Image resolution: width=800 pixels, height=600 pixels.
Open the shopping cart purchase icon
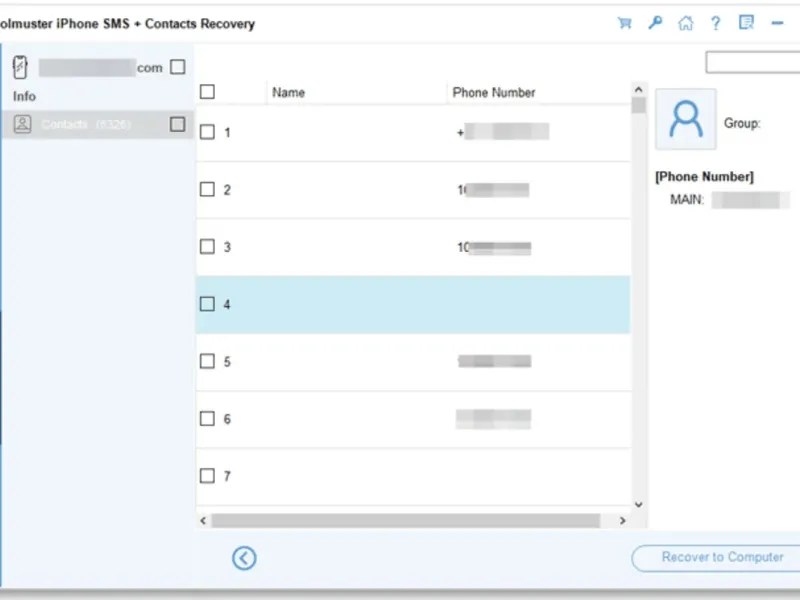click(x=624, y=23)
